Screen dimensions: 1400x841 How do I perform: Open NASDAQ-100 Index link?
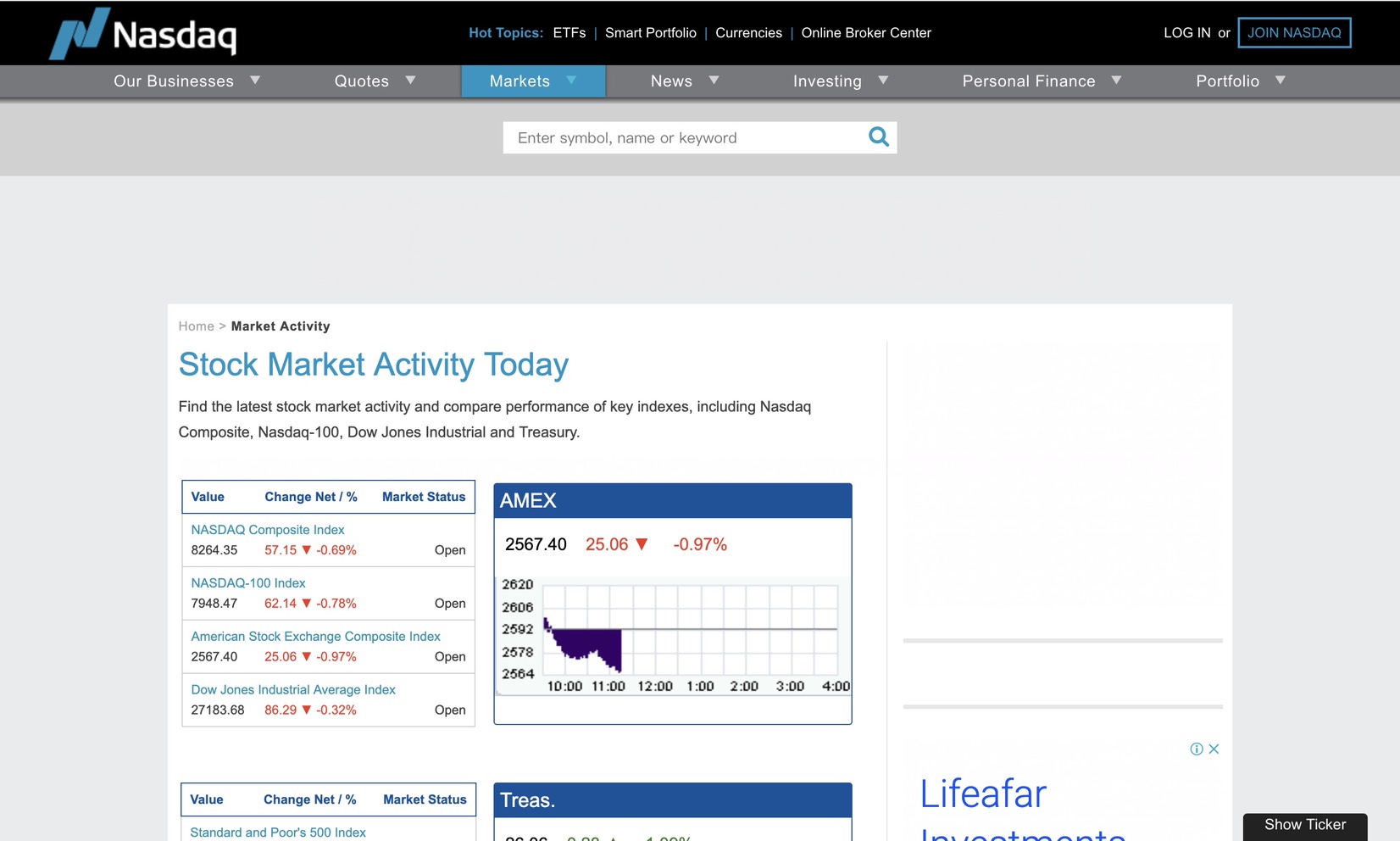click(248, 583)
